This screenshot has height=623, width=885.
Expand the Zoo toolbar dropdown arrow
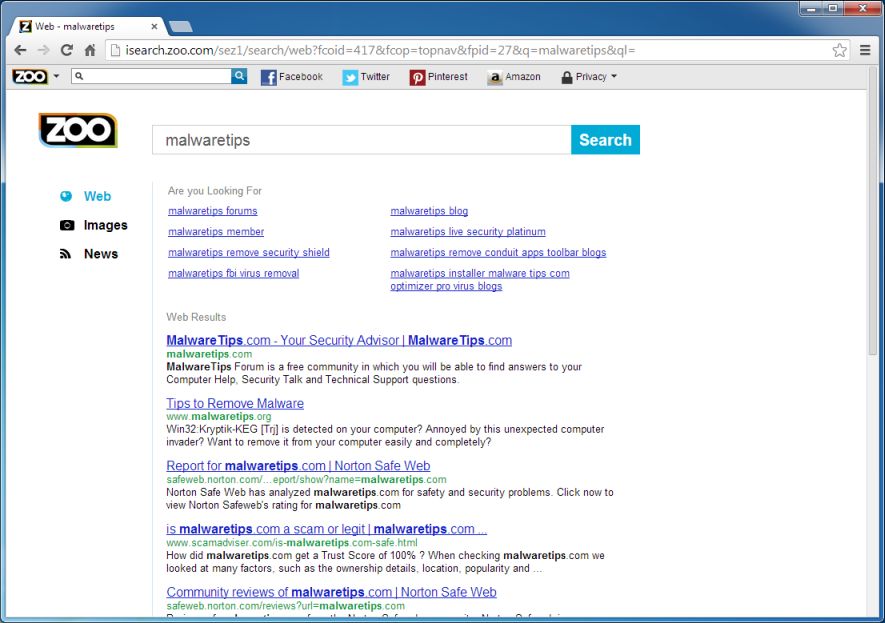[x=56, y=76]
